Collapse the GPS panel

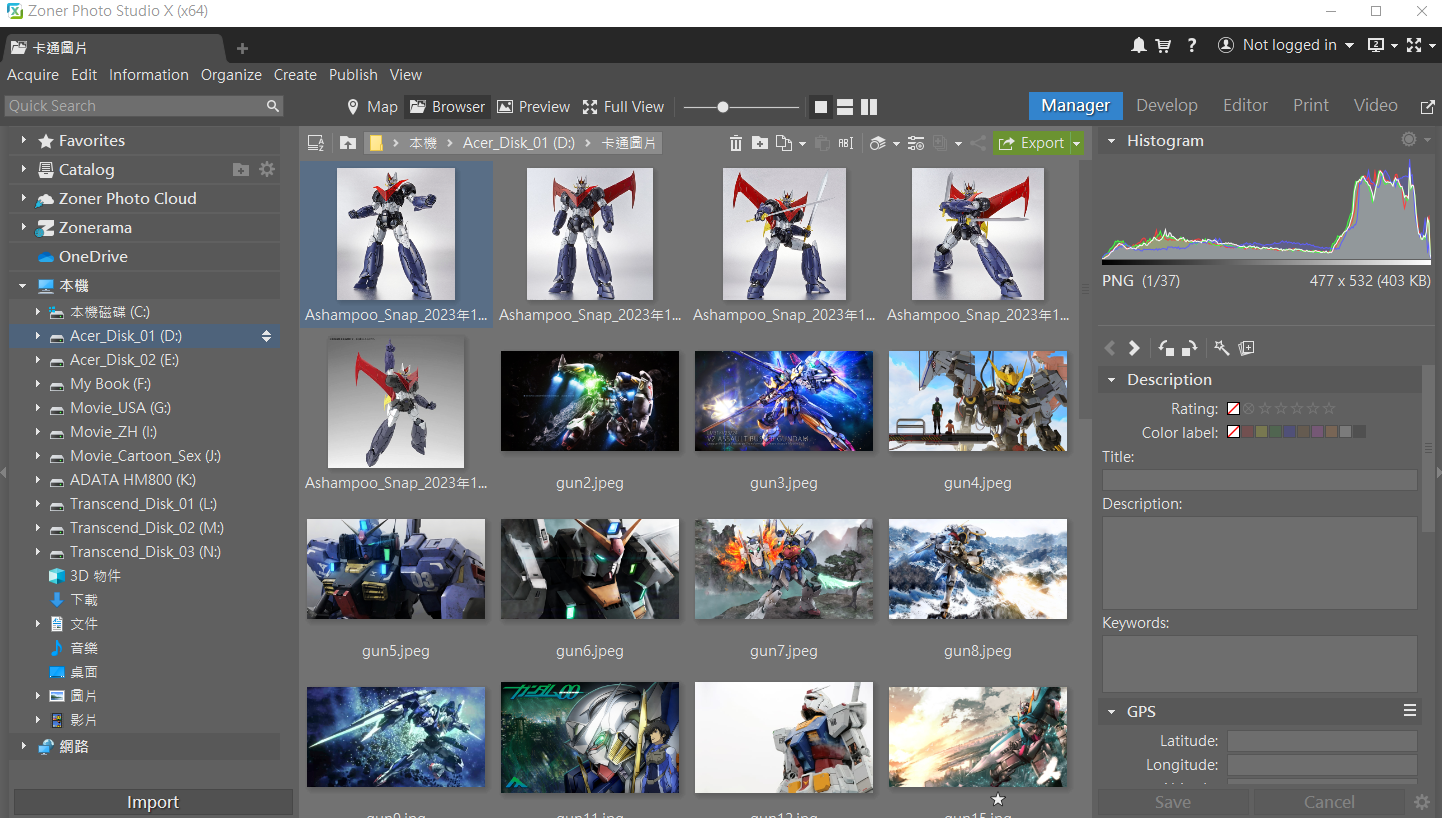point(1111,712)
